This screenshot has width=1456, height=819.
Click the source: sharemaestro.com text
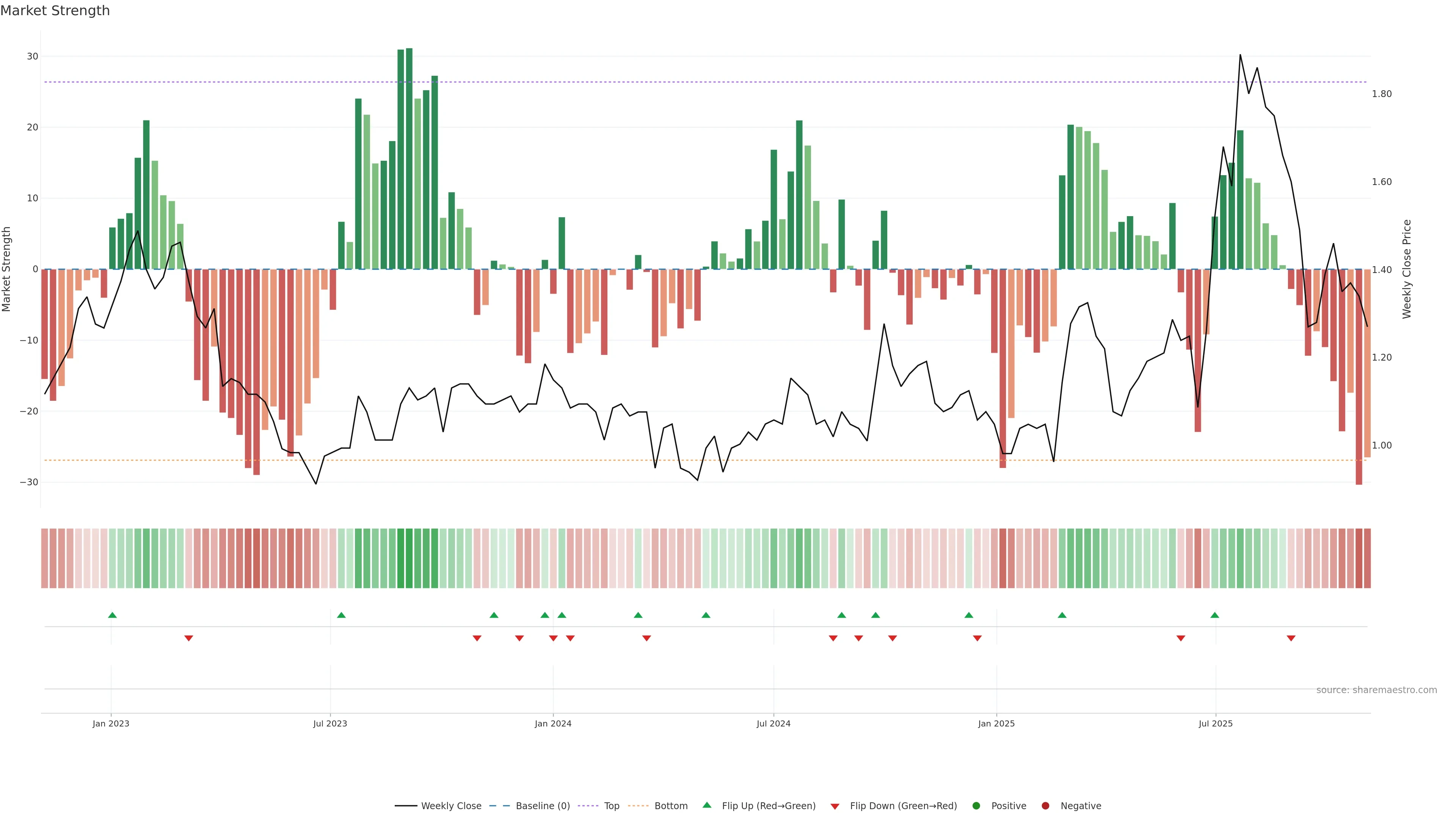[1376, 690]
